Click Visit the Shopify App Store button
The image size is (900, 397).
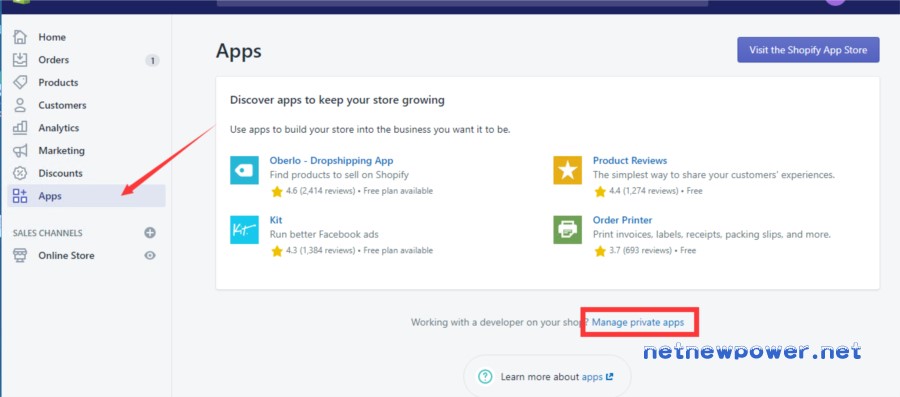(808, 50)
